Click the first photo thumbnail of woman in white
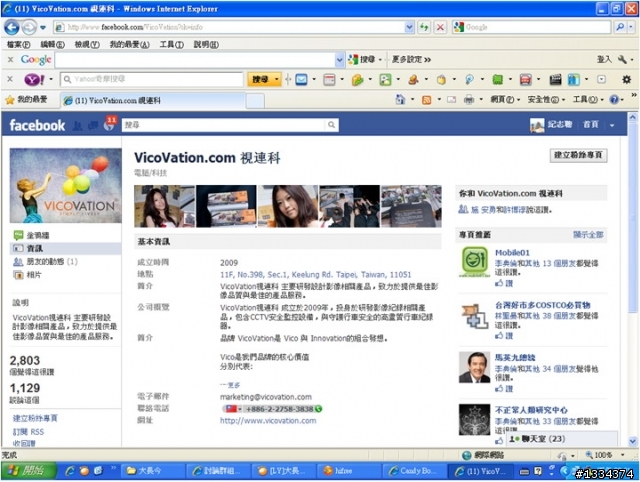The width and height of the screenshot is (640, 482). [164, 206]
